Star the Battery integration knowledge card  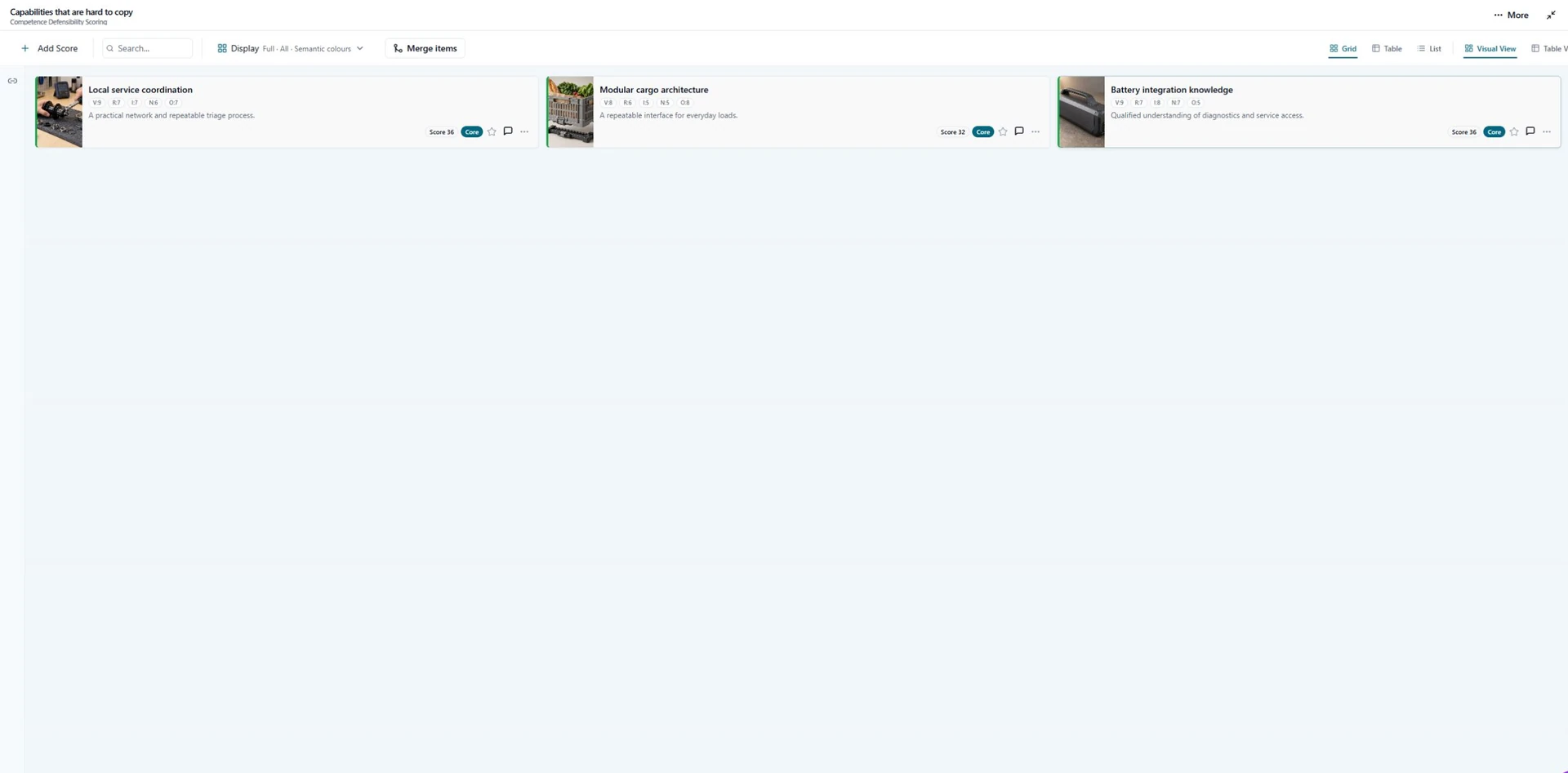pos(1514,131)
